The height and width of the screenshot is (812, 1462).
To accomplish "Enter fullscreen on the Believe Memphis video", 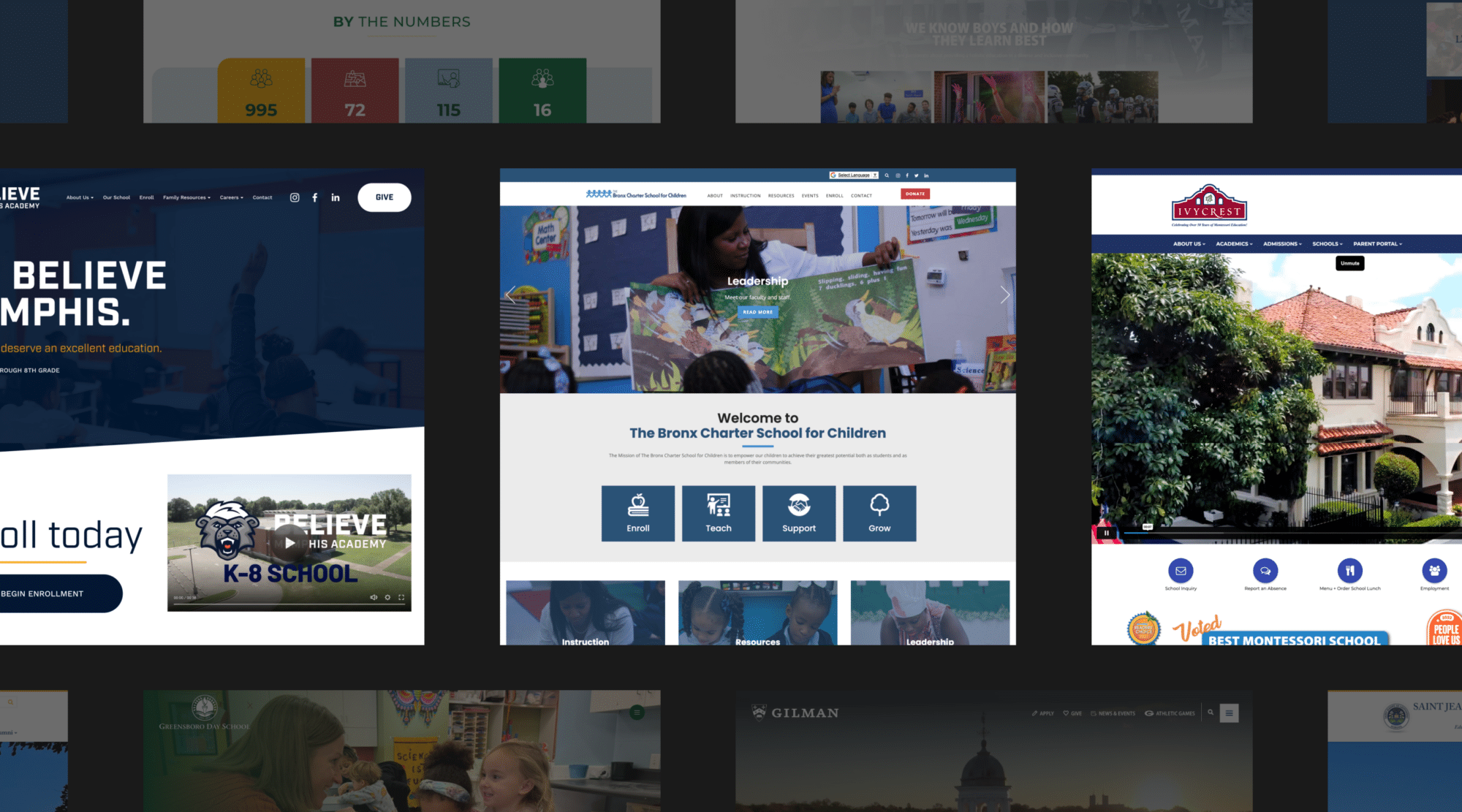I will pyautogui.click(x=401, y=597).
